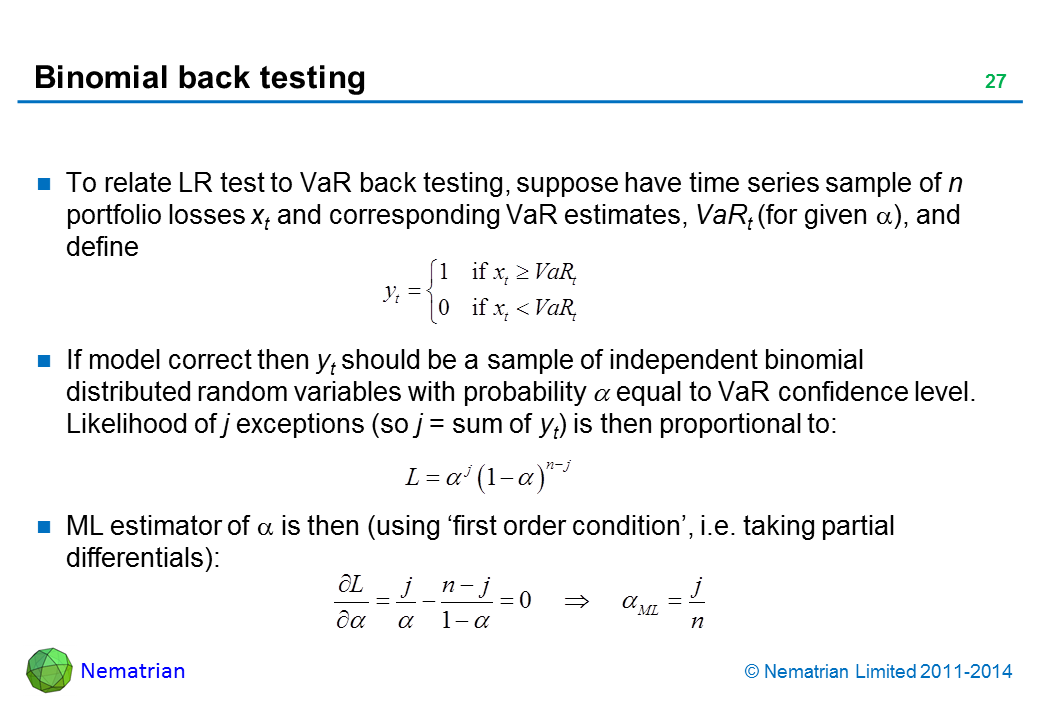Click the second blue bullet square
Screen dimensions: 1040x720
tap(44, 360)
